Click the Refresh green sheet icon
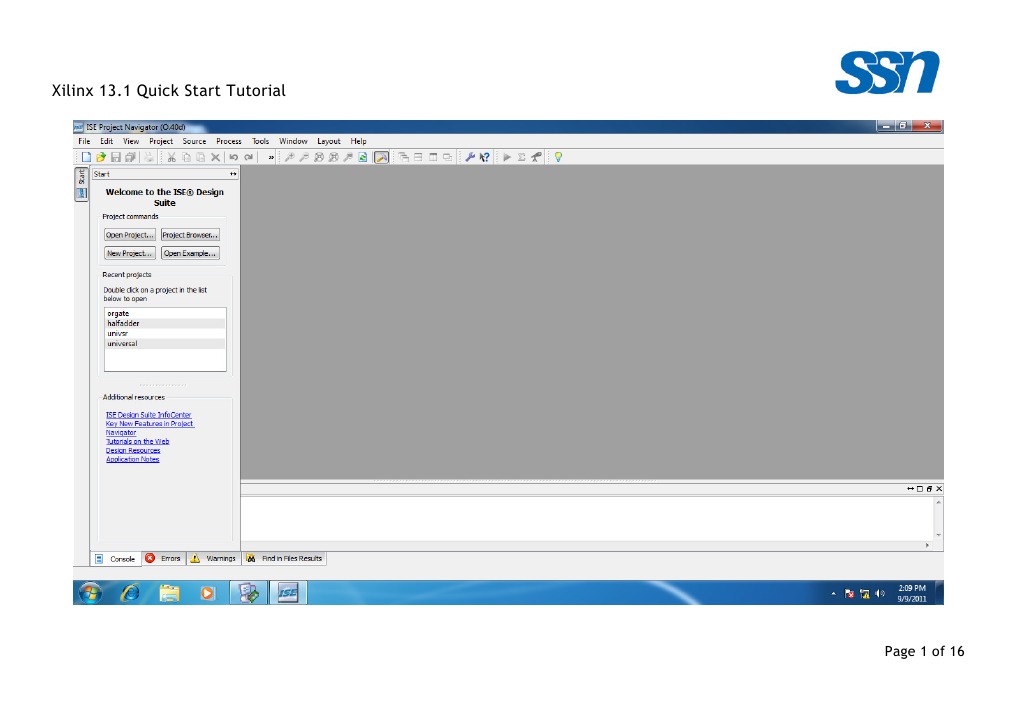Image resolution: width=1017 pixels, height=719 pixels. pyautogui.click(x=363, y=157)
